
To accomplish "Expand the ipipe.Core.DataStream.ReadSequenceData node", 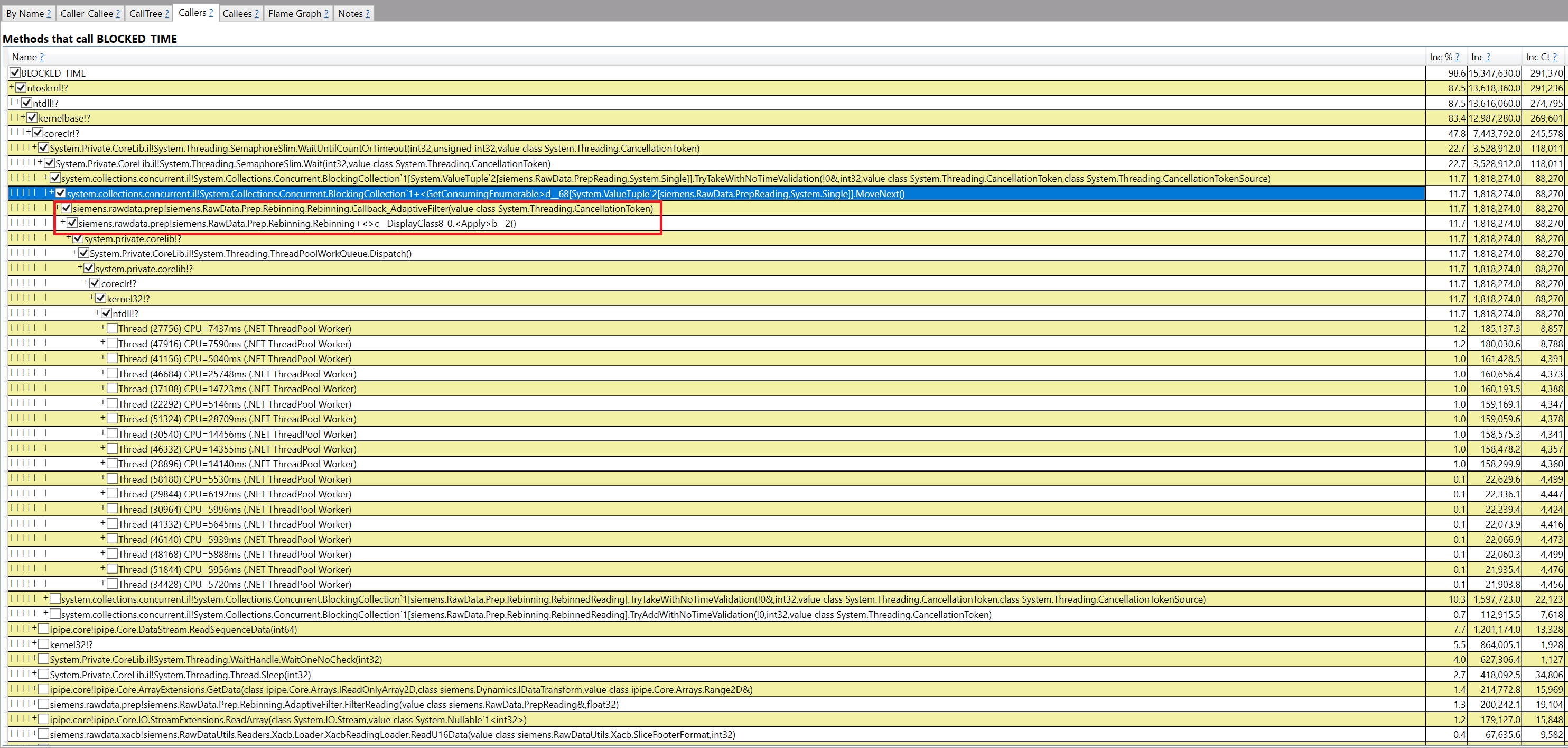I will pyautogui.click(x=33, y=628).
